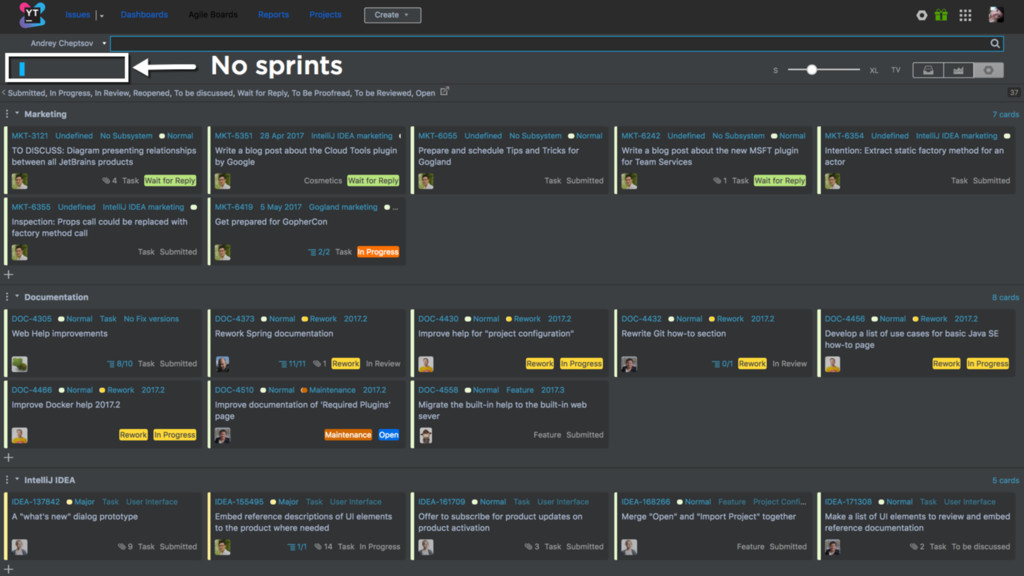Collapse the Marketing swimlane
The height and width of the screenshot is (576, 1024).
17,113
